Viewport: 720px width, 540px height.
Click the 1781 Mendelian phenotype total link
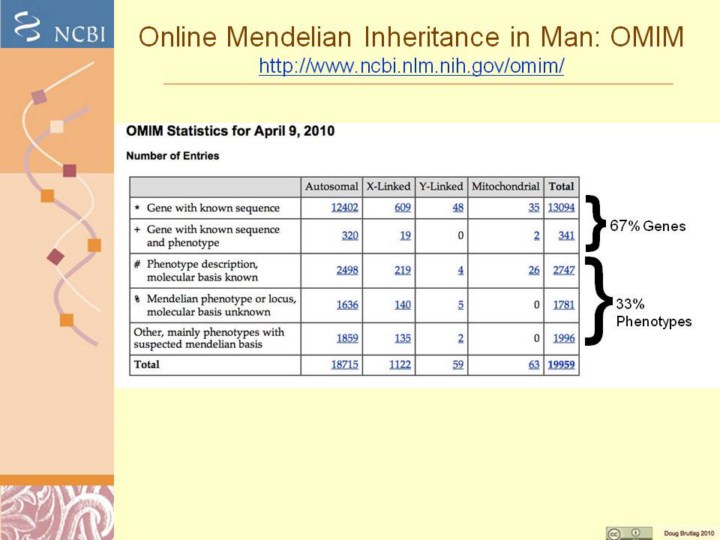563,305
